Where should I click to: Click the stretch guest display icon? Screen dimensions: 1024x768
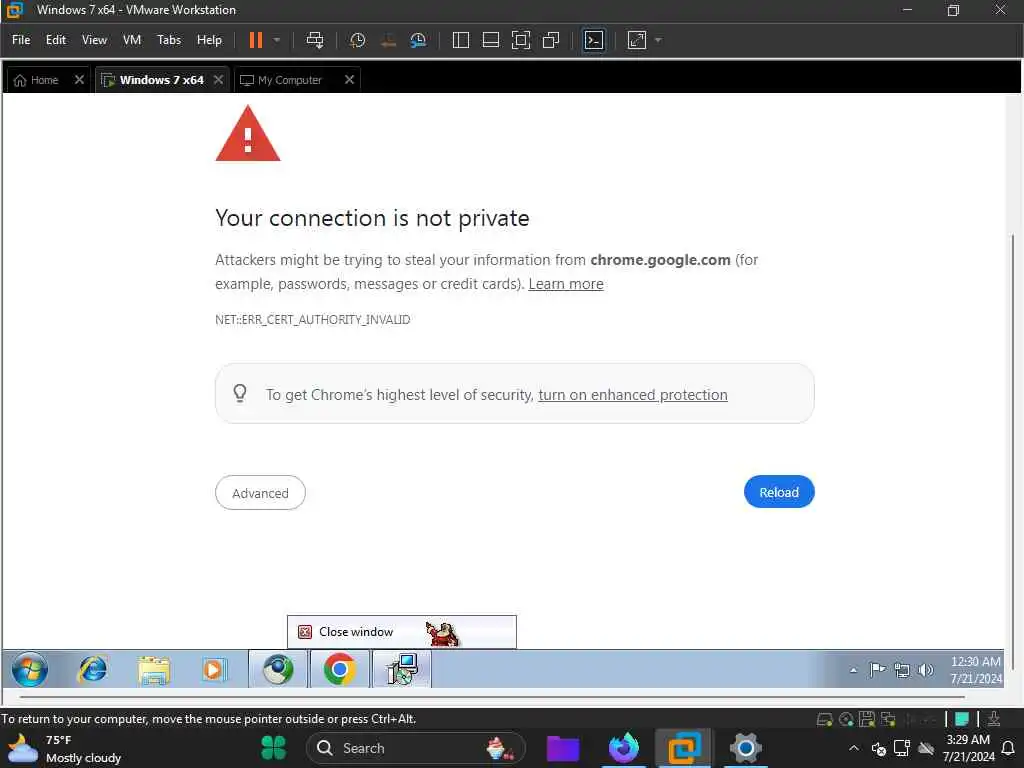(637, 40)
